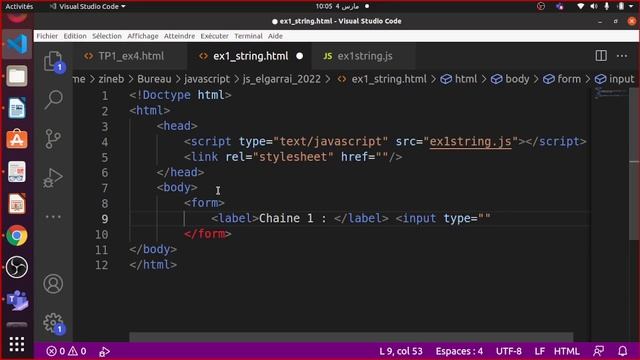This screenshot has width=640, height=360.
Task: Open Files manager from dock
Action: [17, 76]
